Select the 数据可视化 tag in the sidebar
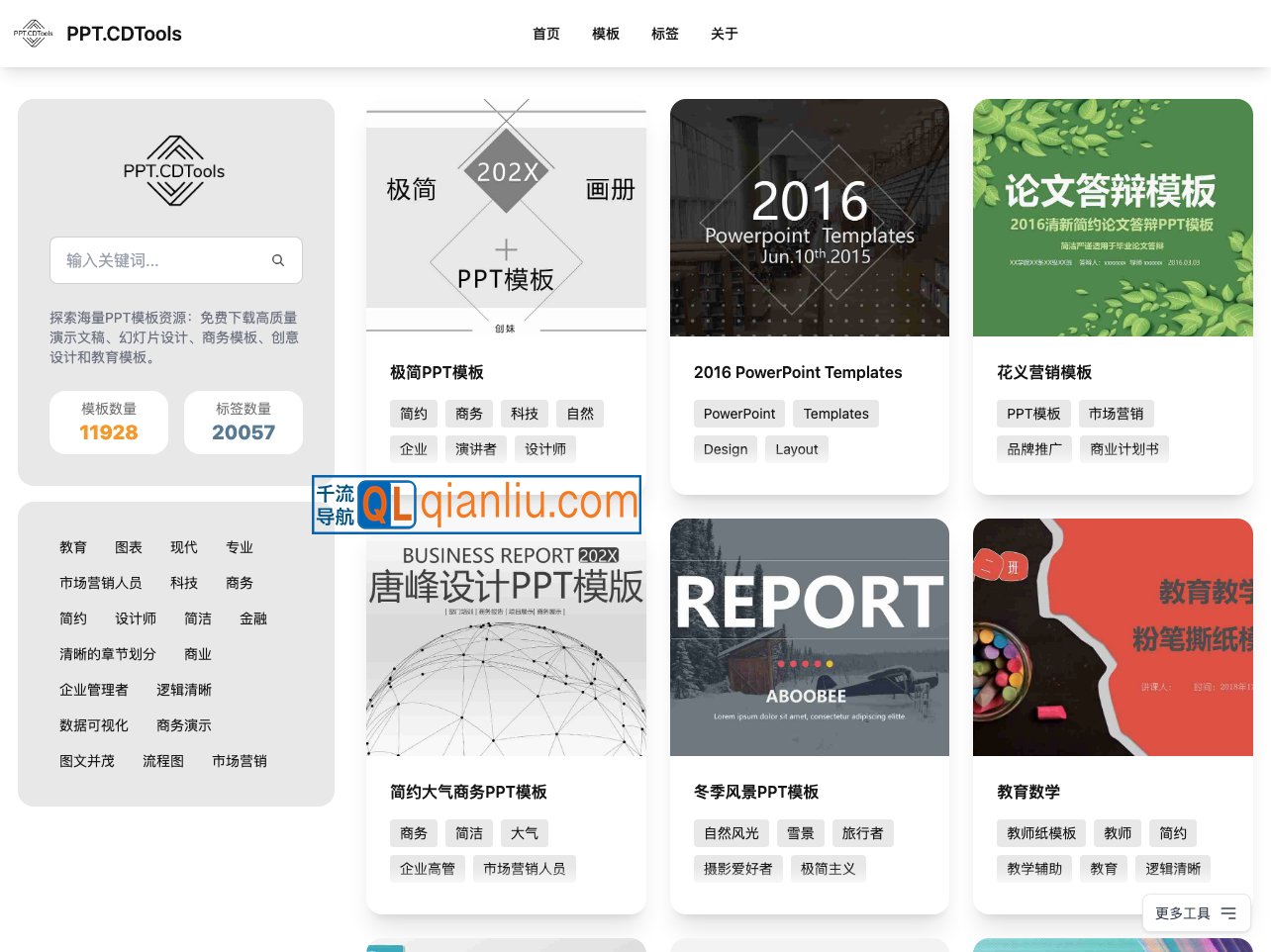The height and width of the screenshot is (952, 1271). point(93,725)
